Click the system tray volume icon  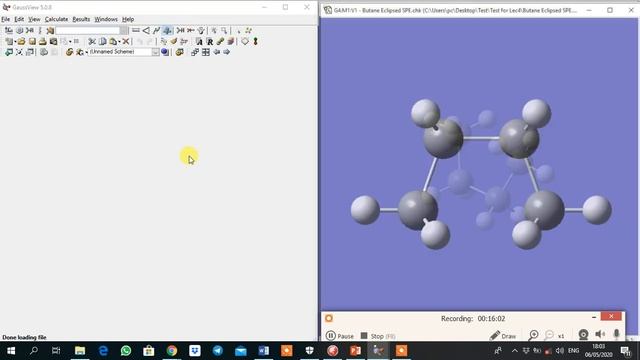click(x=560, y=351)
